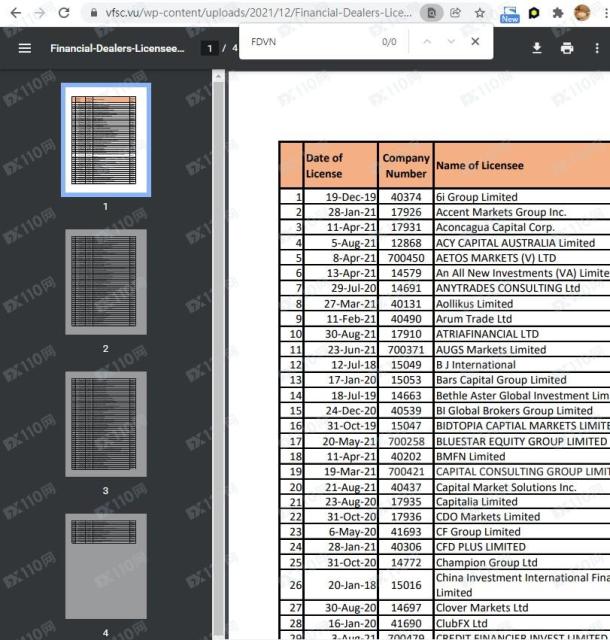Screen dimensions: 610x640
Task: Go back using browser back arrow
Action: (x=16, y=13)
